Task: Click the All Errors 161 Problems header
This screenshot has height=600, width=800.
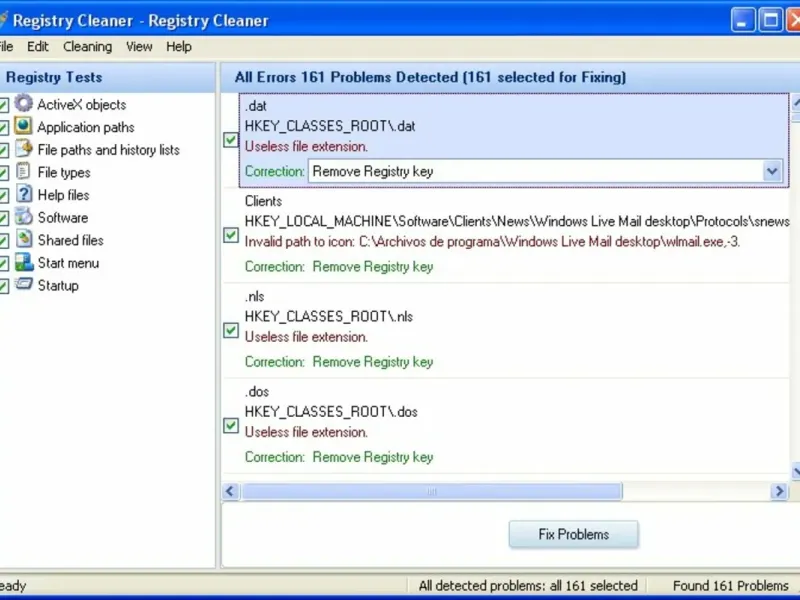Action: coord(430,78)
